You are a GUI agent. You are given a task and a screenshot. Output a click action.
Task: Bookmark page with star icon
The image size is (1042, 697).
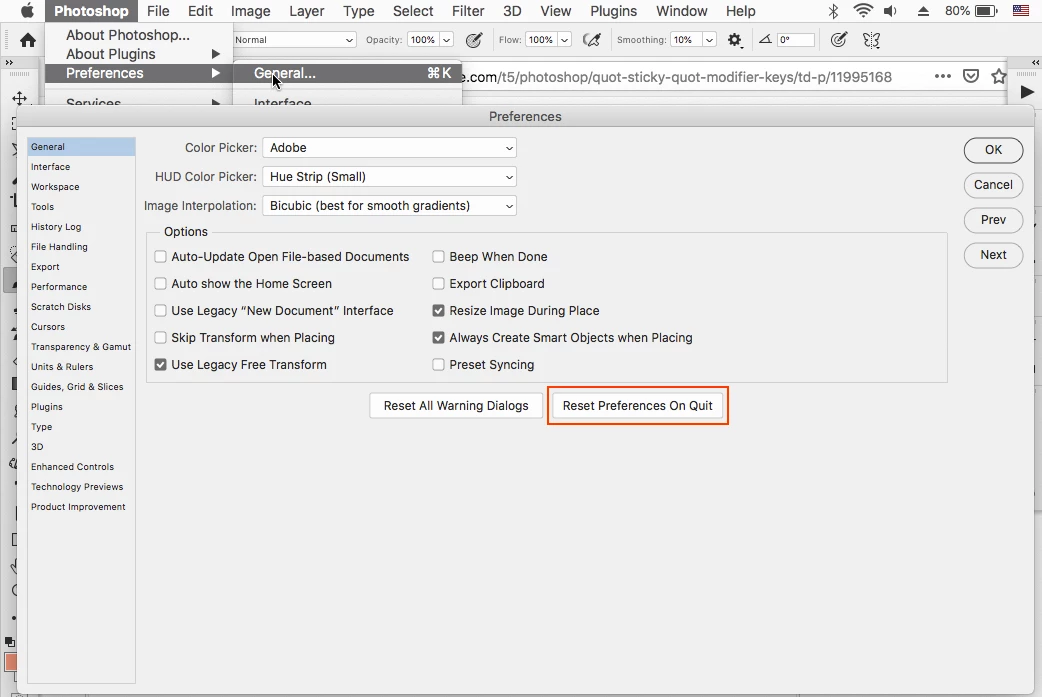998,76
